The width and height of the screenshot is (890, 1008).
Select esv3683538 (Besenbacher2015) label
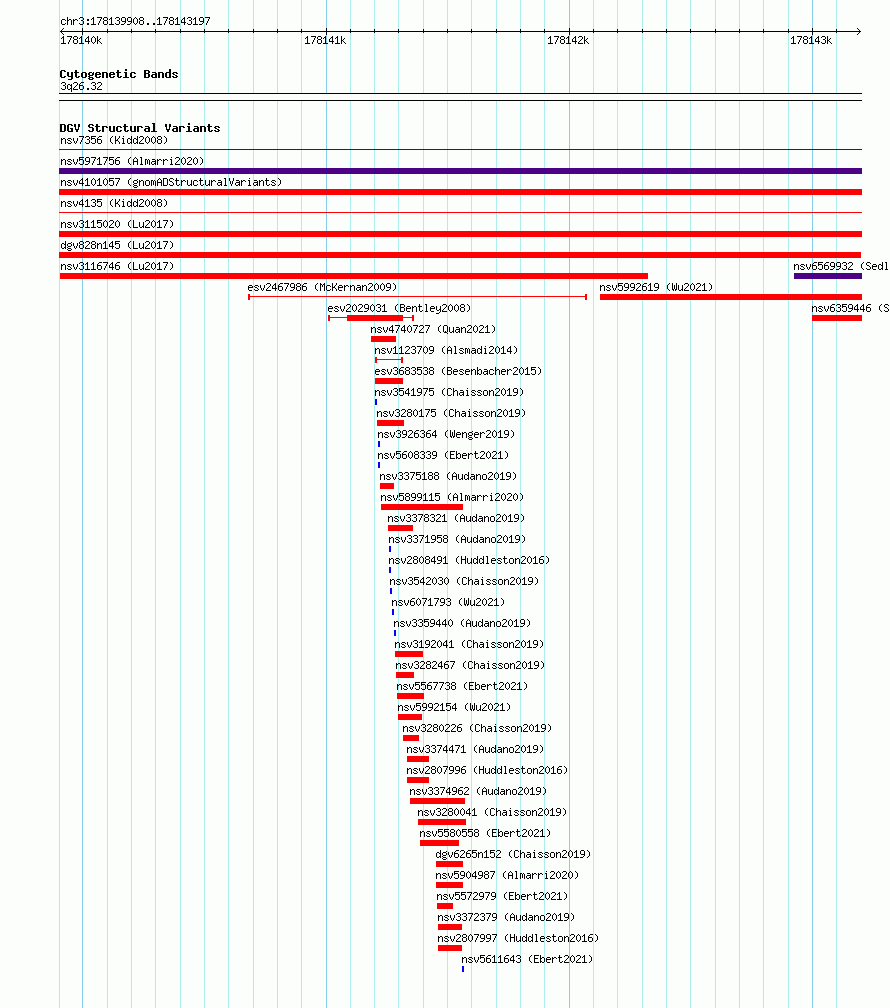point(458,371)
